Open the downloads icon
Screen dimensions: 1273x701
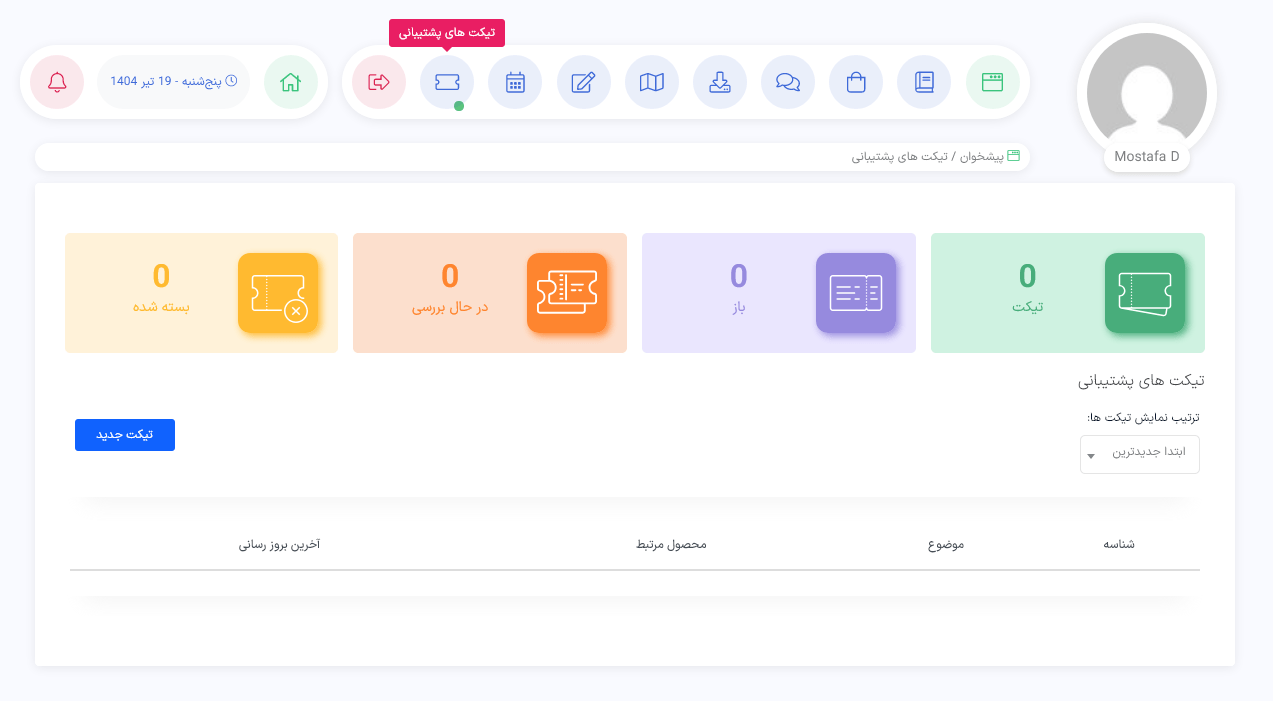tap(719, 82)
